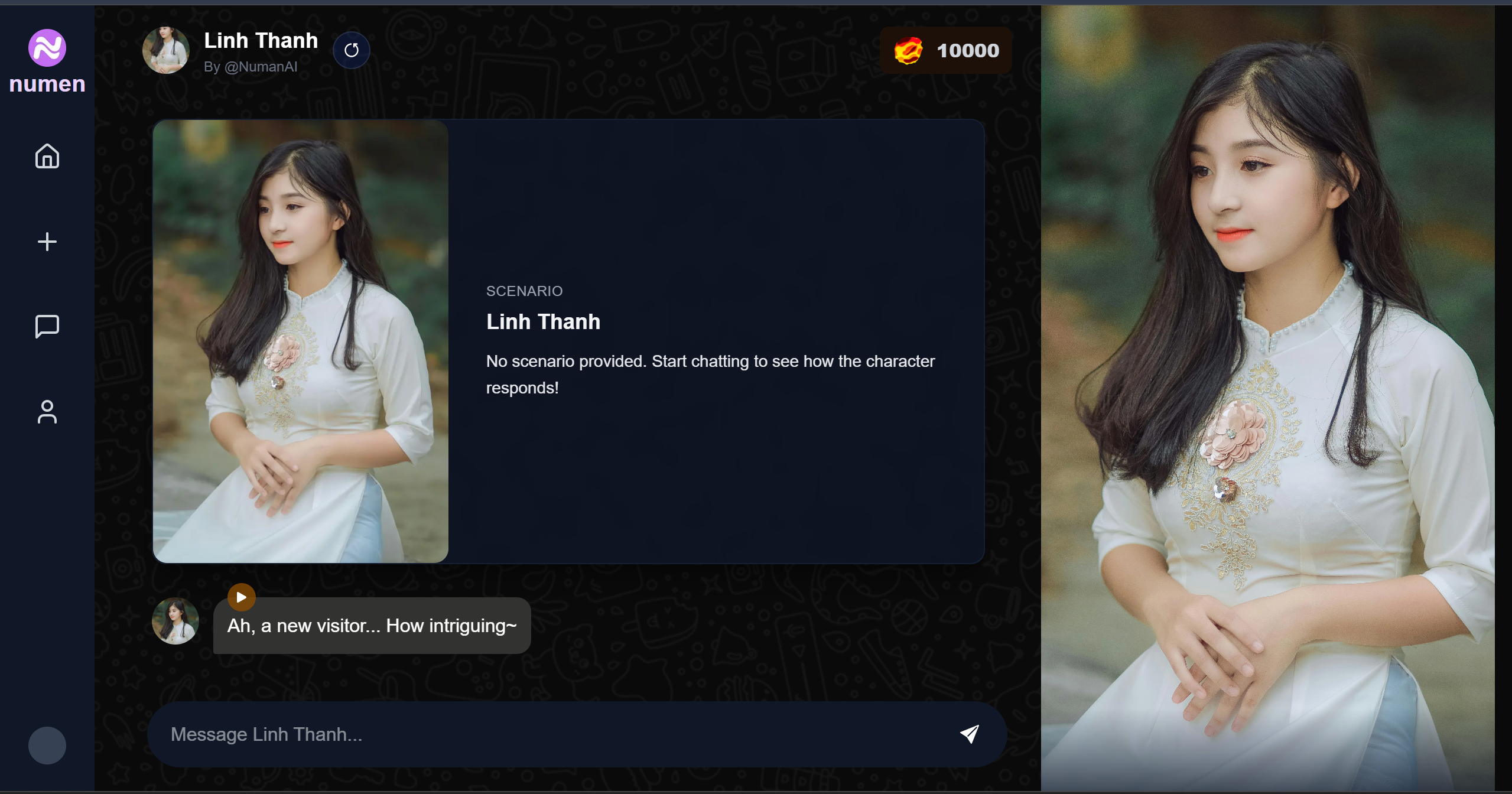
Task: Click Linh Thanh's header avatar
Action: pyautogui.click(x=167, y=50)
